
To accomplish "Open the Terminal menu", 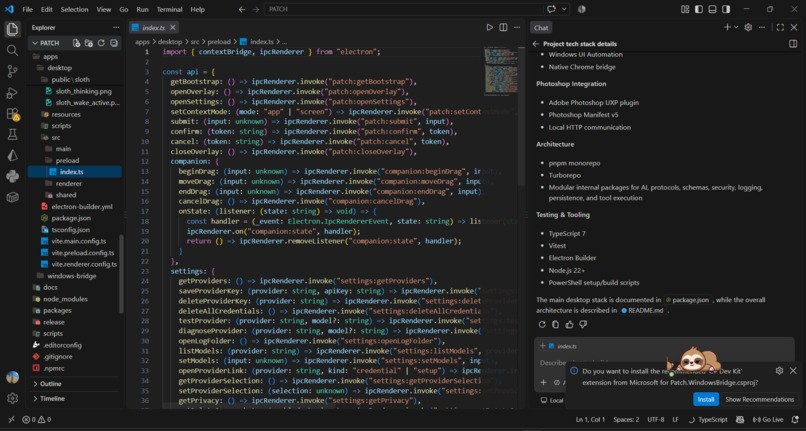I will (x=169, y=9).
